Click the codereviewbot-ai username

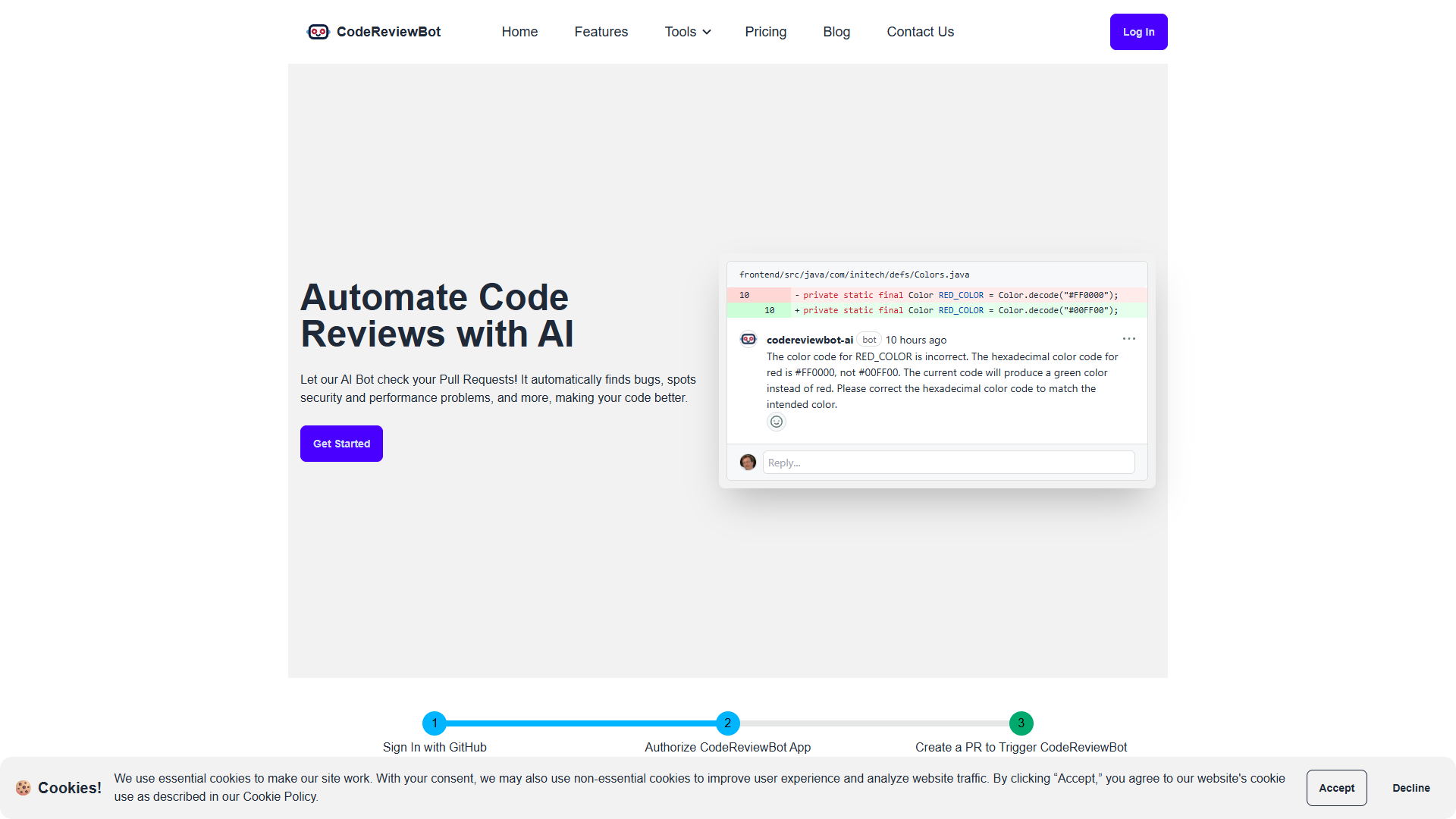click(x=809, y=340)
